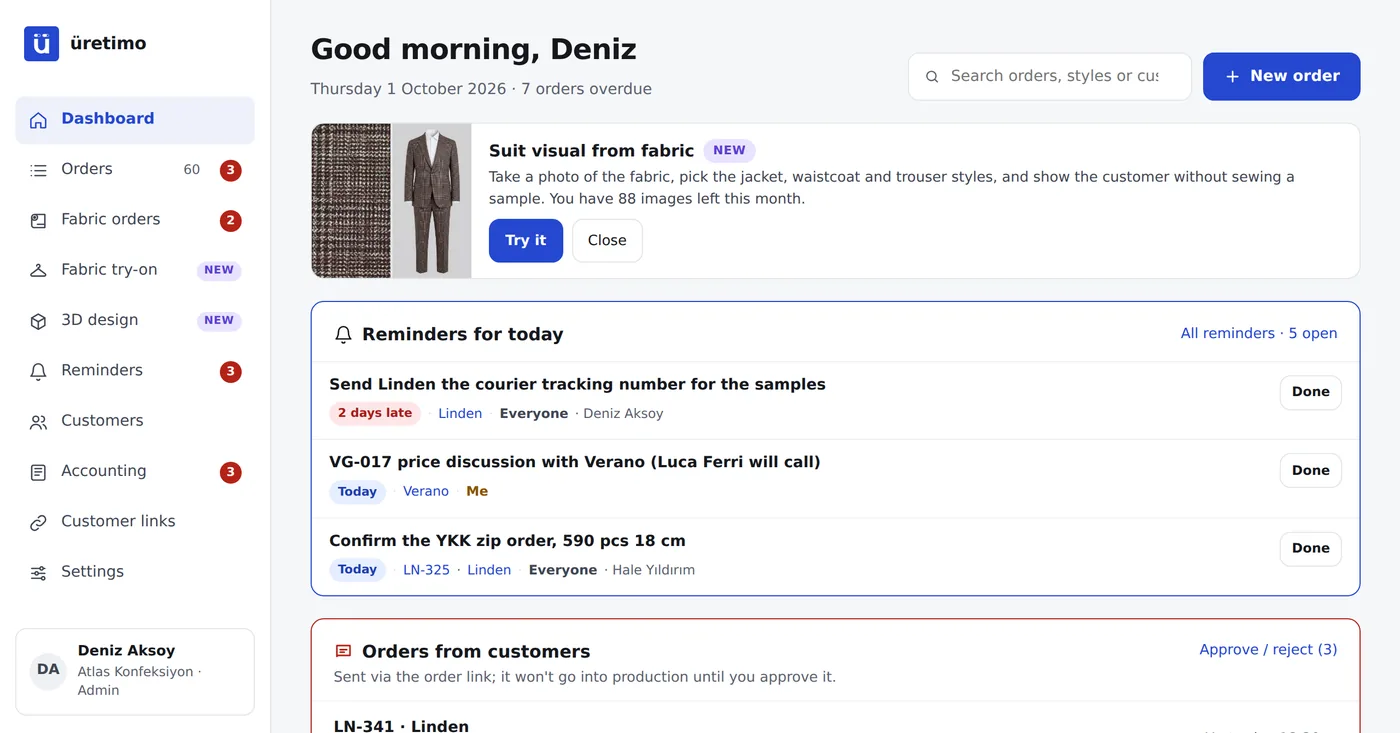Screen dimensions: 1400x733
Task: Click the Linden link under courier tracking reminder
Action: (x=460, y=413)
